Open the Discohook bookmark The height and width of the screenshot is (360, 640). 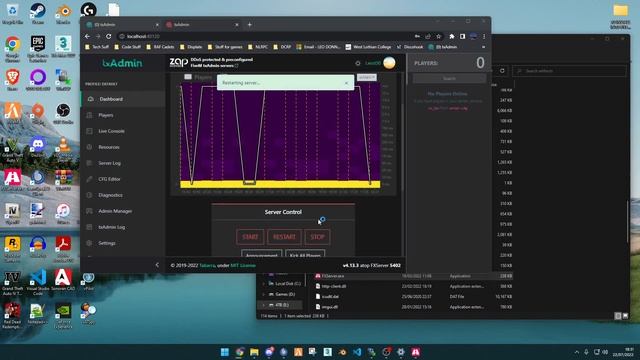point(410,47)
